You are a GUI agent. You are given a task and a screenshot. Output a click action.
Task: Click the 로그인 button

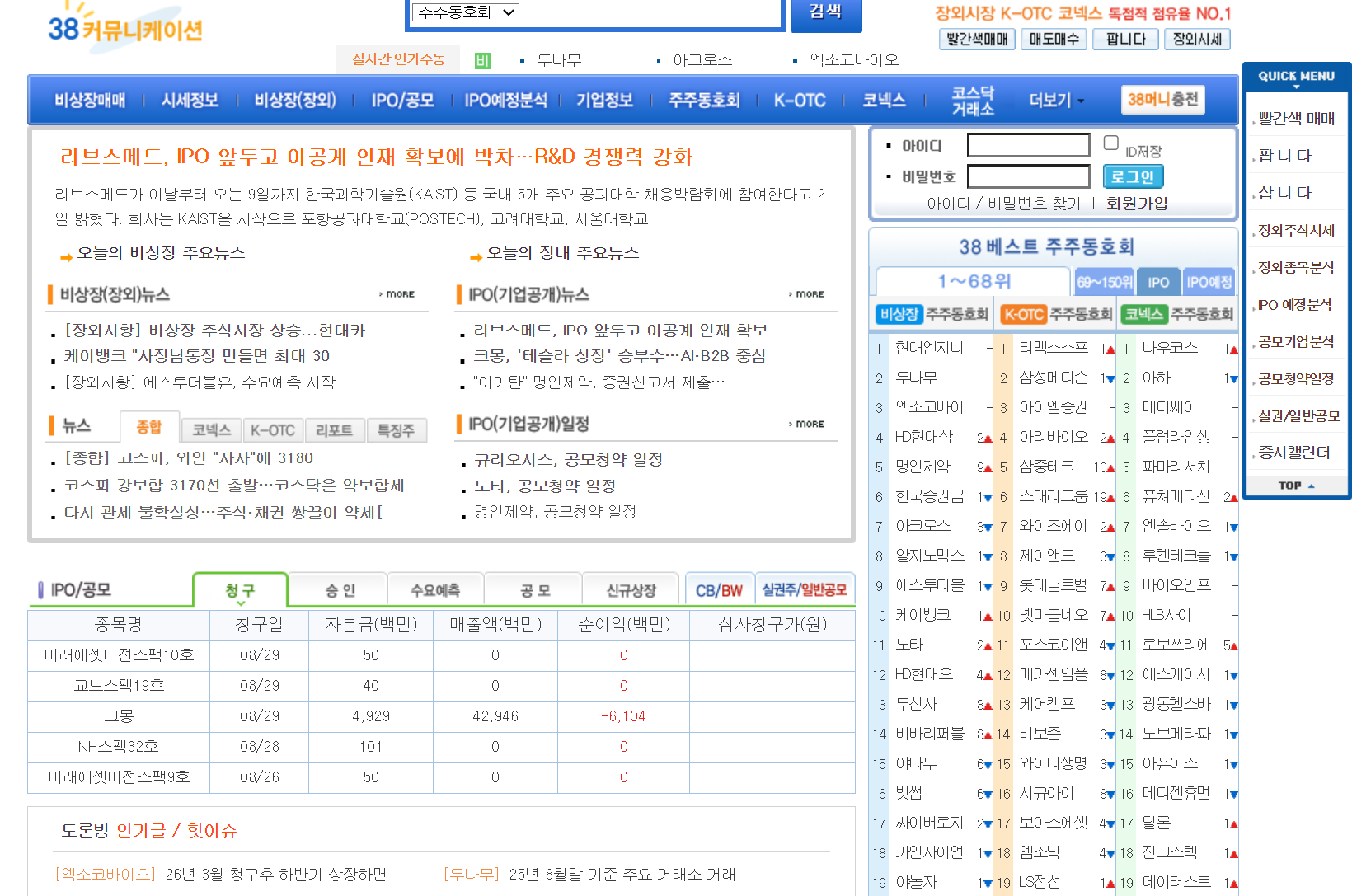tap(1133, 176)
